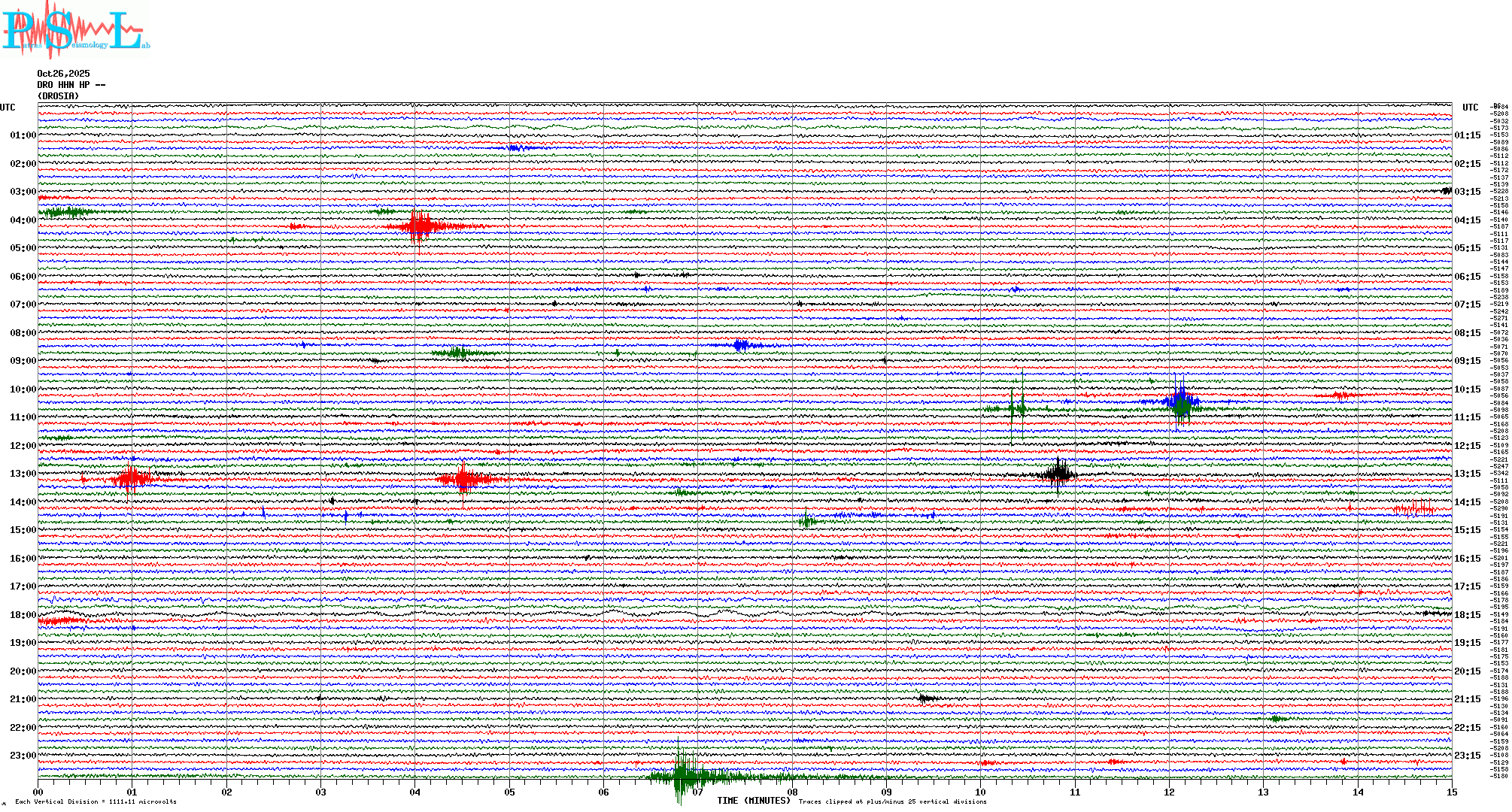The width and height of the screenshot is (1512, 812).
Task: Click the 08 minute tick on bottom axis
Action: (792, 792)
